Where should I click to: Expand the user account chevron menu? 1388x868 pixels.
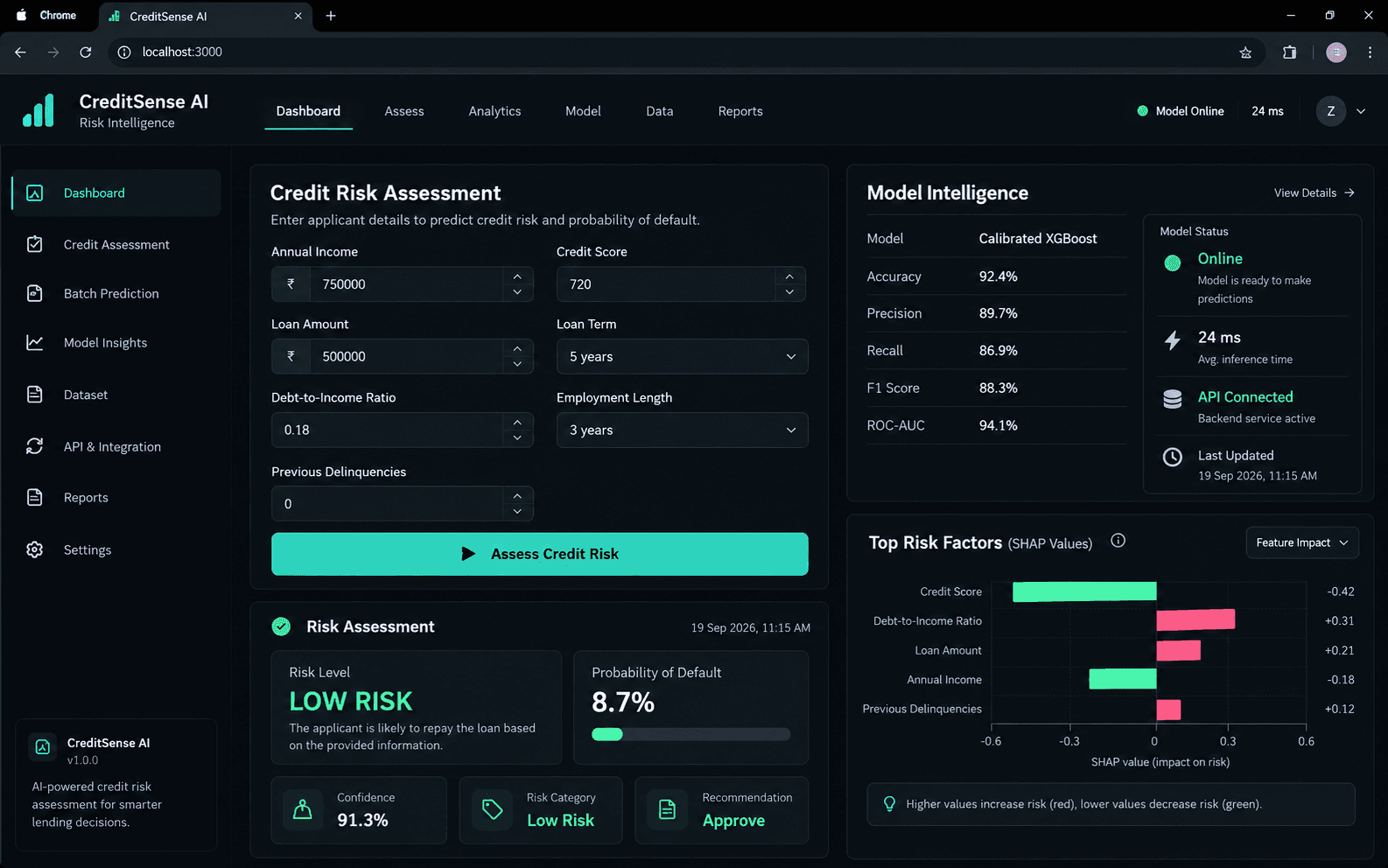(x=1361, y=111)
